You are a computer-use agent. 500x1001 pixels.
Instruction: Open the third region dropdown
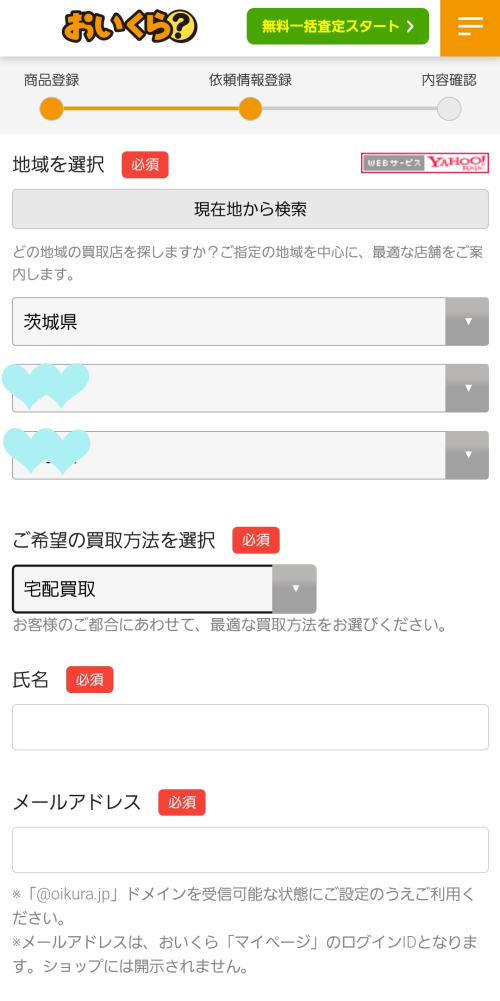pos(250,455)
